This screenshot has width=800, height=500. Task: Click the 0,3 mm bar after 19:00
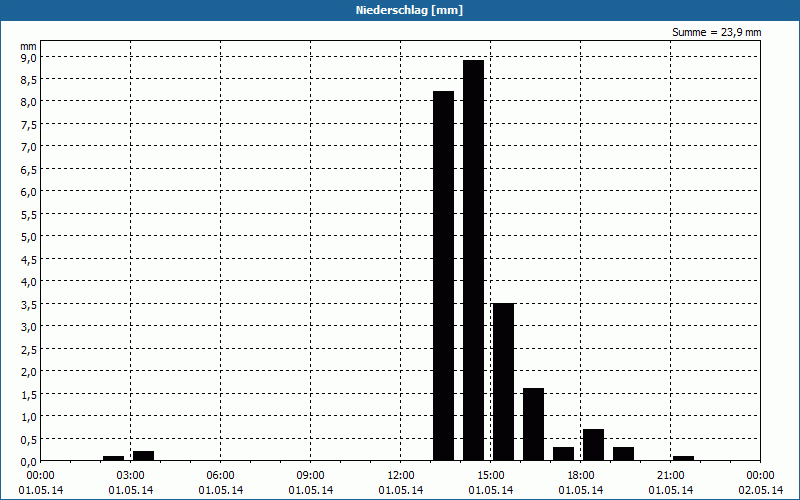(x=623, y=454)
